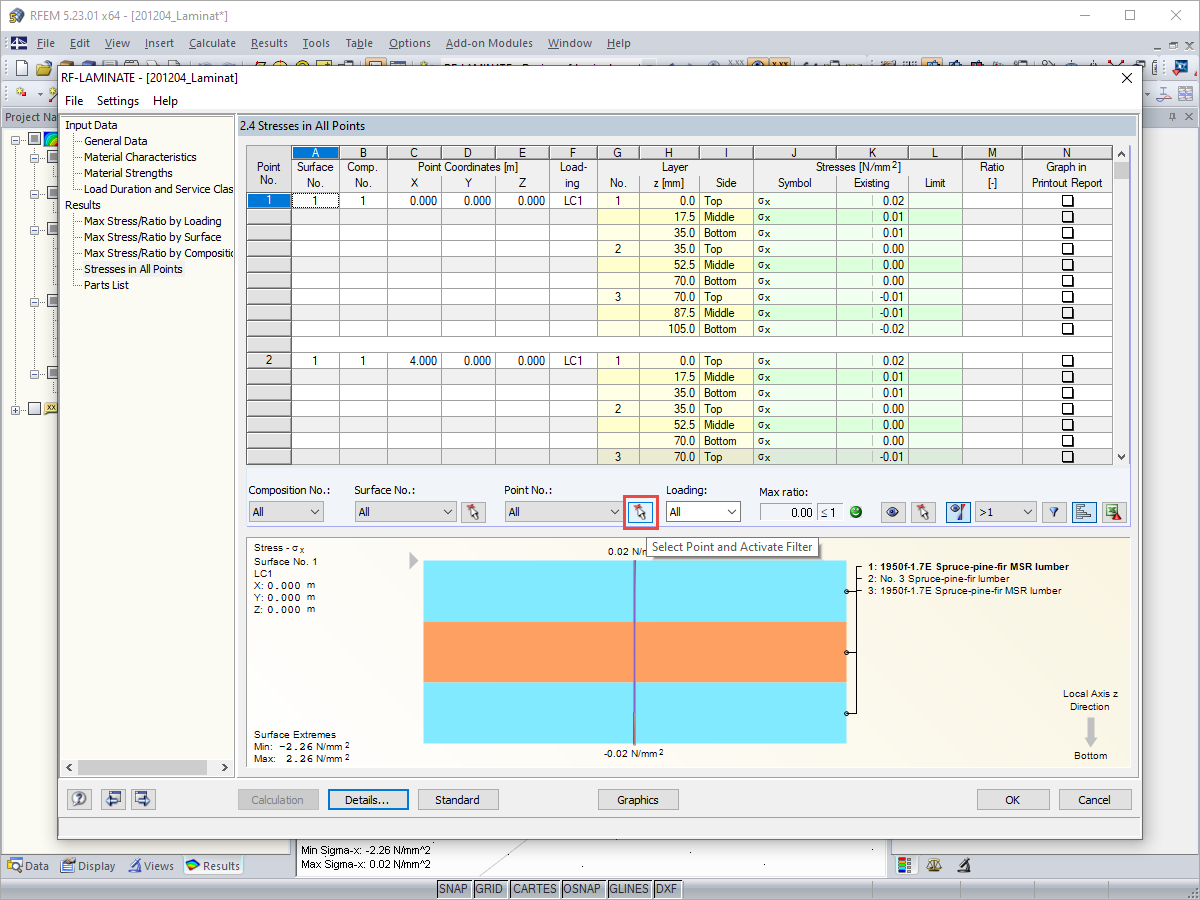Open help icon at dialog bottom-left

tap(79, 799)
